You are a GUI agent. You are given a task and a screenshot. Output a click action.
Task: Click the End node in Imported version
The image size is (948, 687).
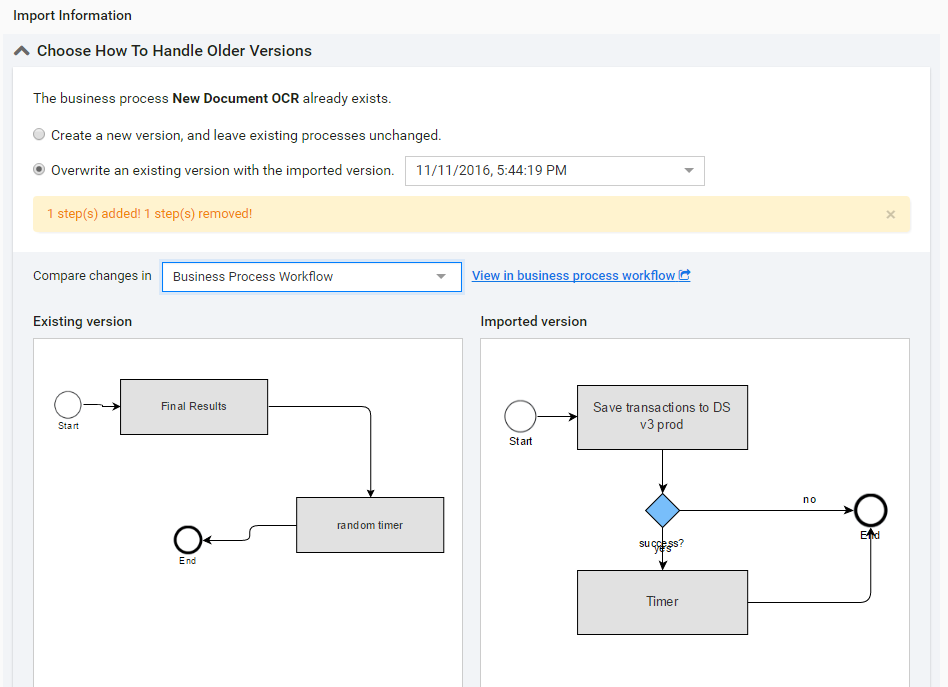[x=871, y=510]
